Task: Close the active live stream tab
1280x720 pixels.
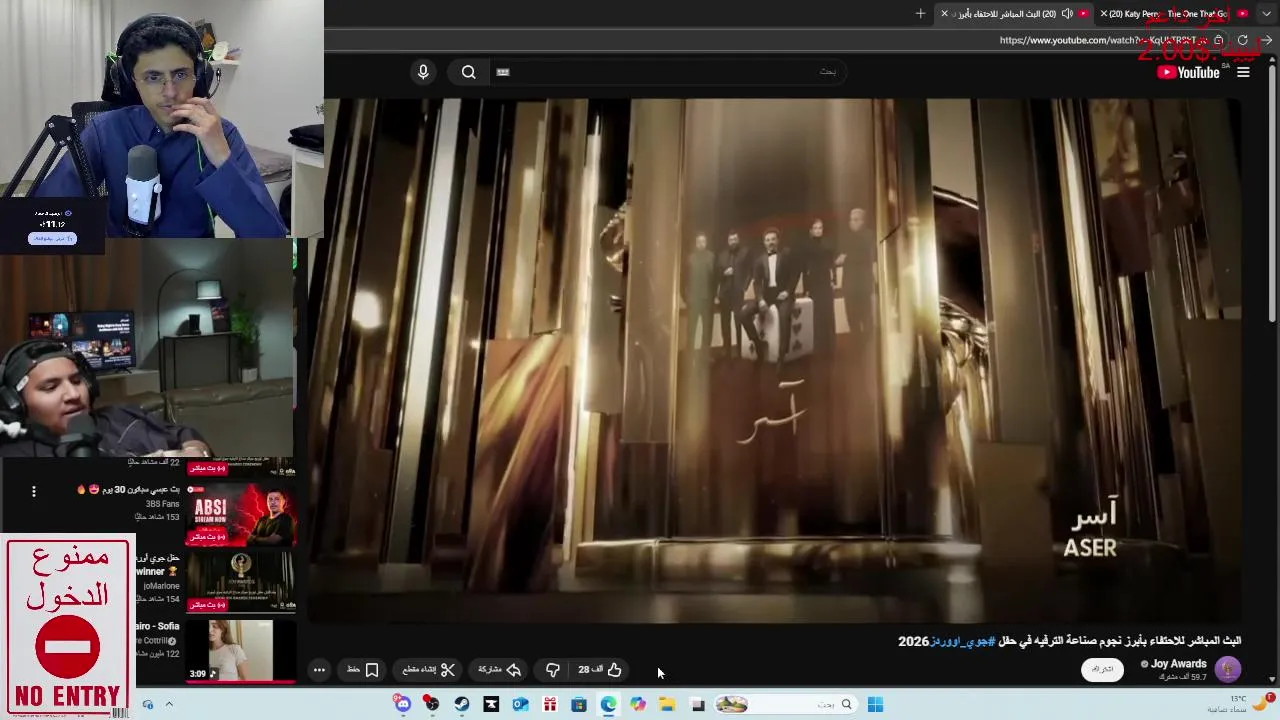Action: (944, 14)
